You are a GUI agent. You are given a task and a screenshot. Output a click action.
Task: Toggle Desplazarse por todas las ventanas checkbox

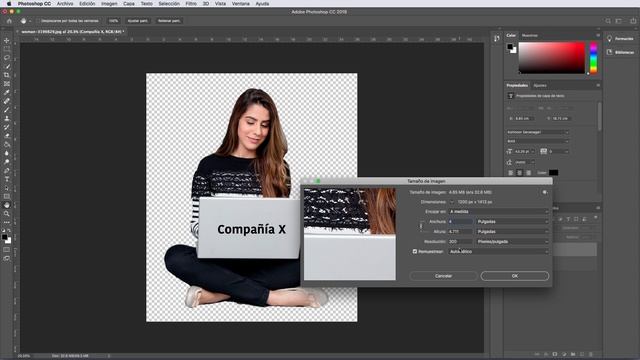pos(38,21)
